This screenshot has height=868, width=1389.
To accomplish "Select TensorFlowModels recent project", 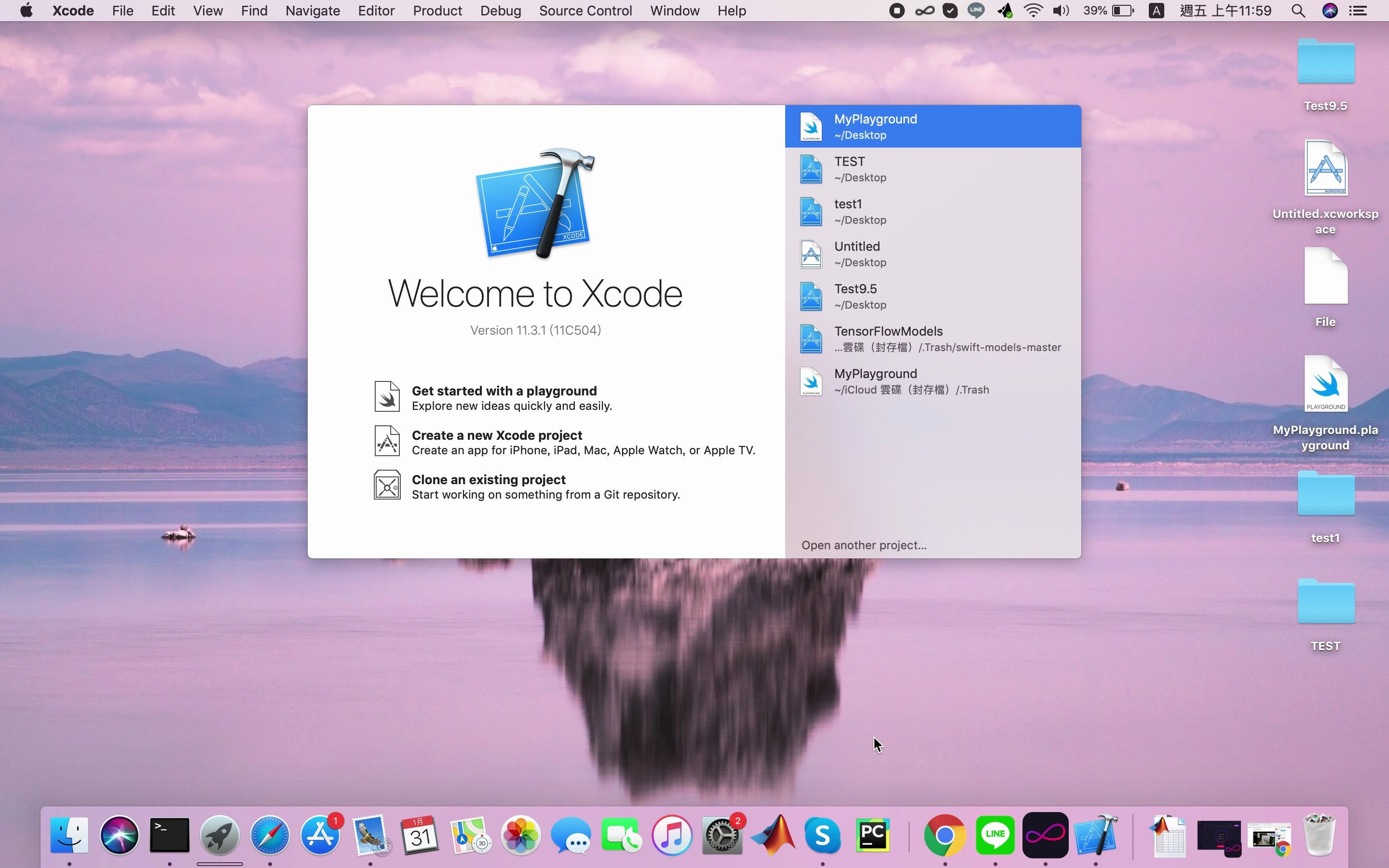I will coord(933,339).
